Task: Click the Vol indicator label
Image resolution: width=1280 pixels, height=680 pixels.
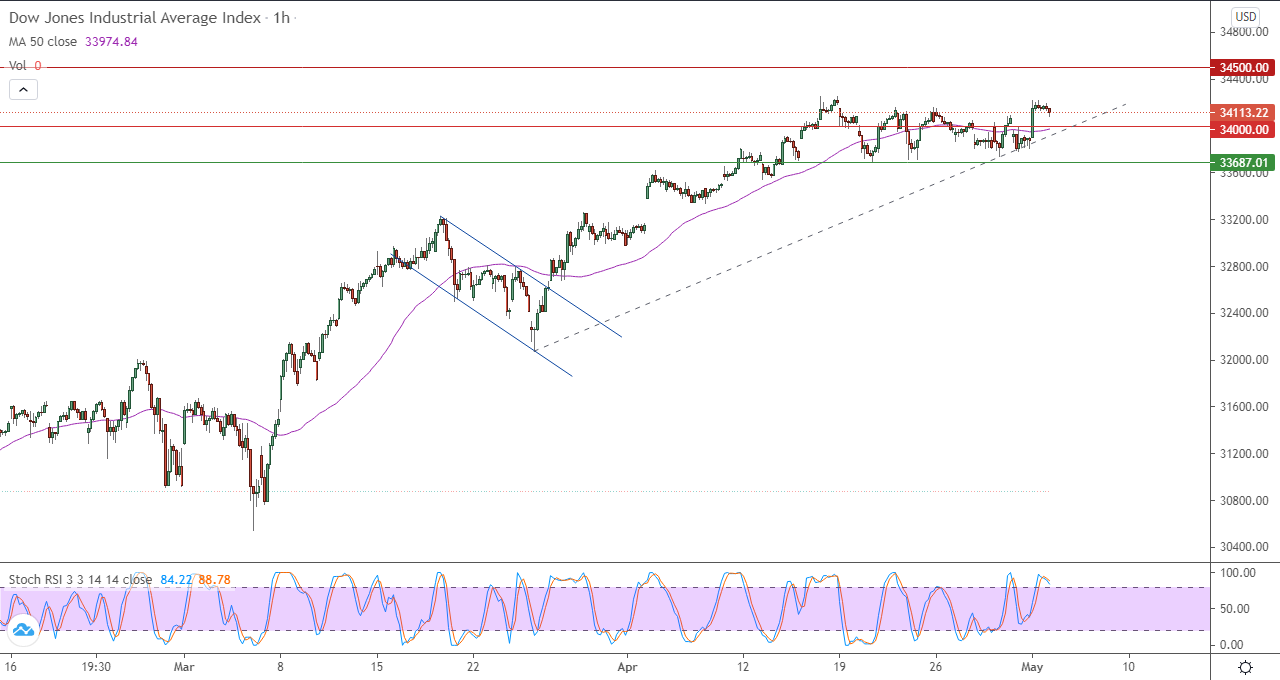Action: click(x=18, y=65)
